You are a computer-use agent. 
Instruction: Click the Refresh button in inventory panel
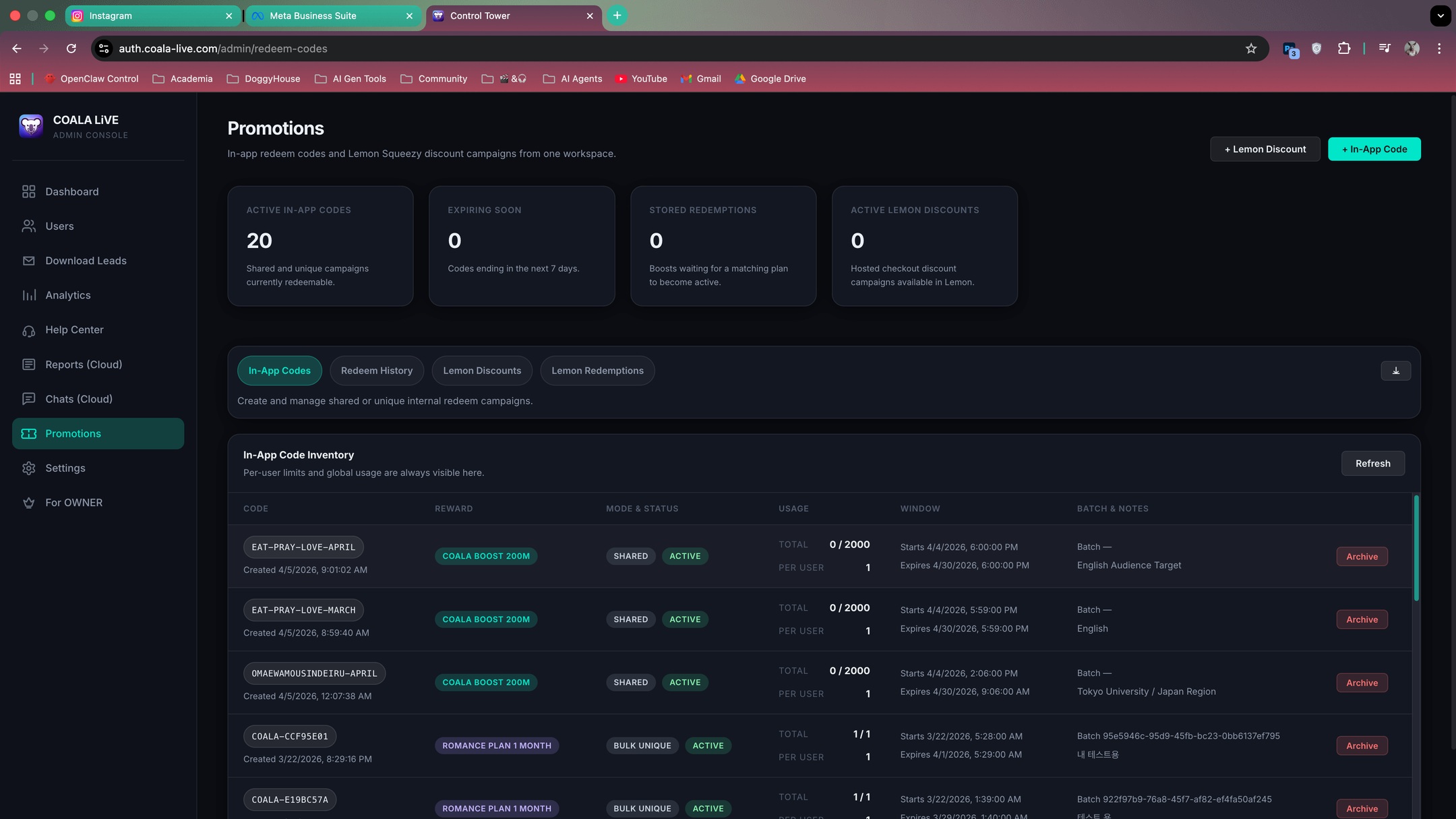point(1372,463)
